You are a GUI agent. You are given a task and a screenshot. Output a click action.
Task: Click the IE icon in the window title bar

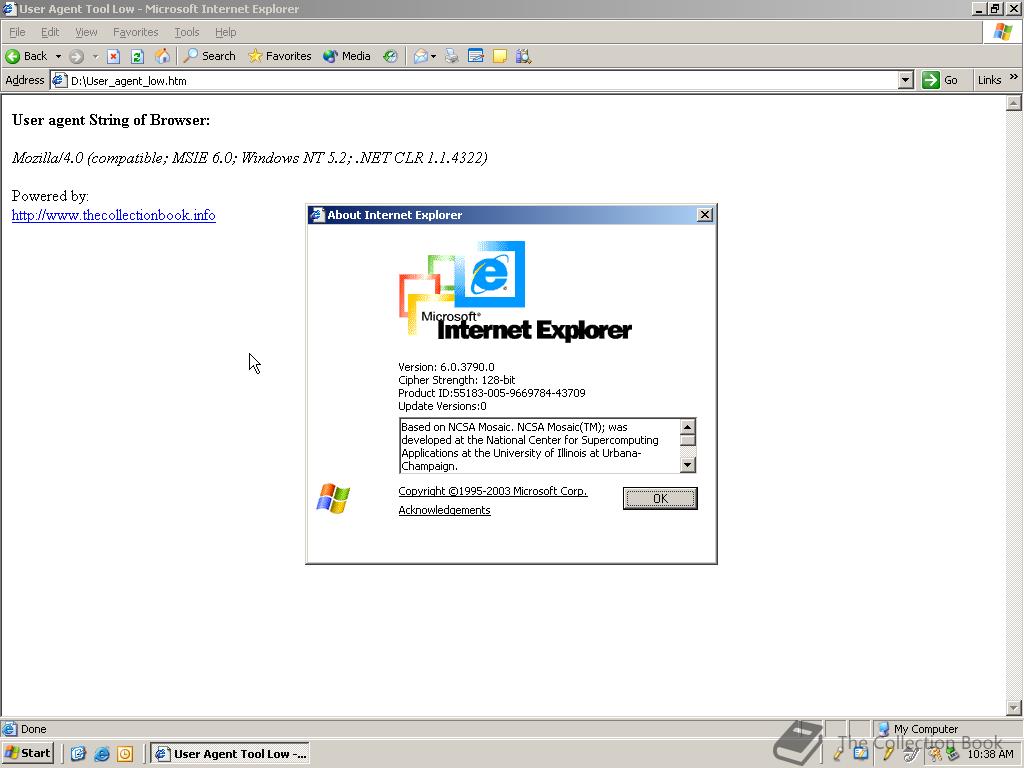(x=9, y=8)
